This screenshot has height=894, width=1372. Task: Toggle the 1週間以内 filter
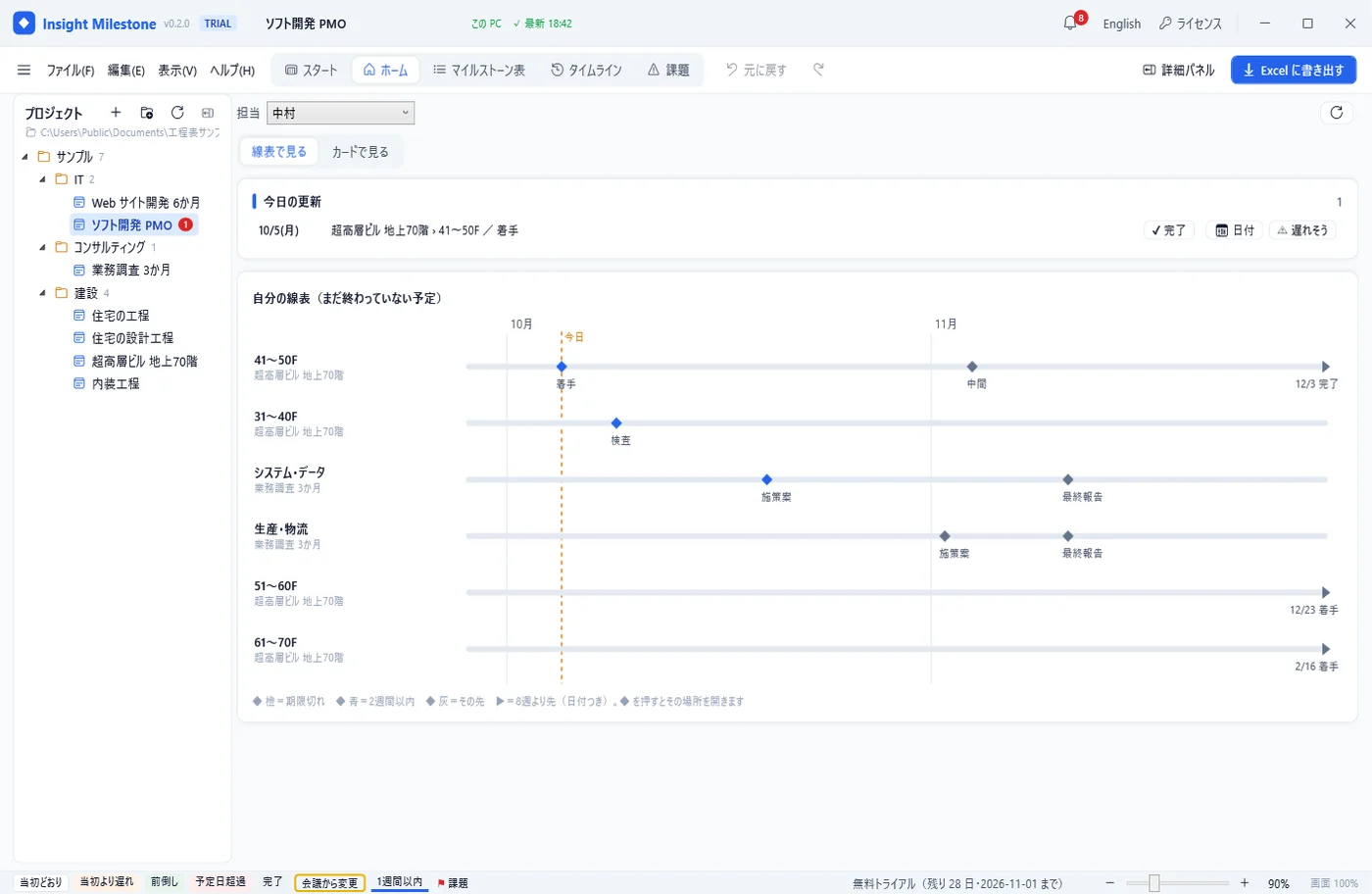(x=400, y=882)
